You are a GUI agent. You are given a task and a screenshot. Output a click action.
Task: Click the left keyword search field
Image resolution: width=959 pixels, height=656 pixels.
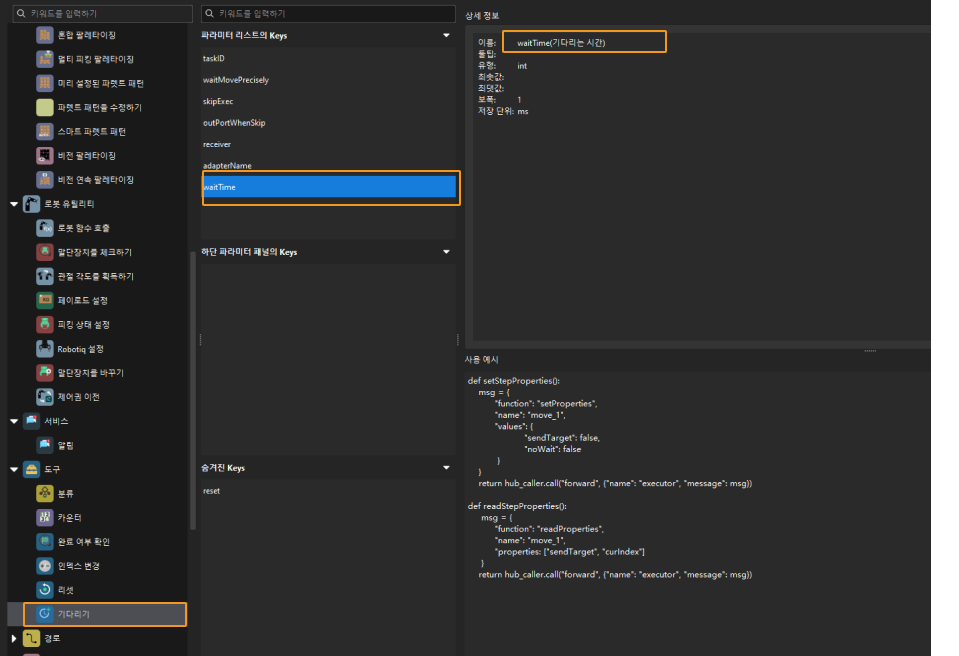click(100, 14)
